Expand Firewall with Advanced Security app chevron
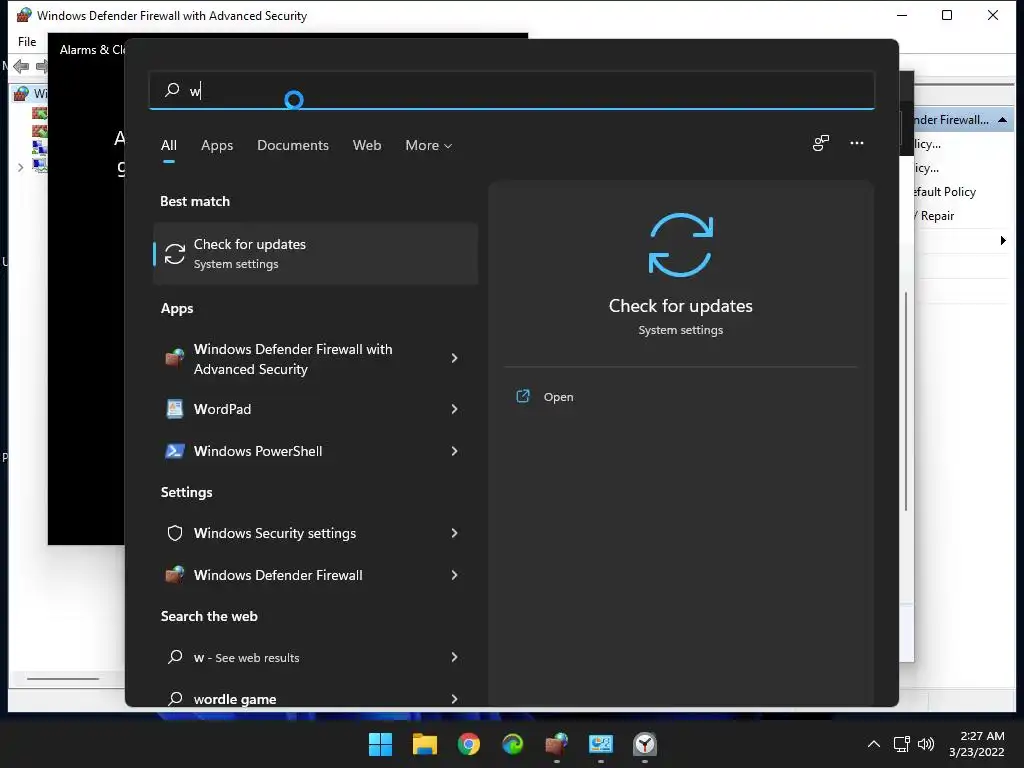 point(455,358)
